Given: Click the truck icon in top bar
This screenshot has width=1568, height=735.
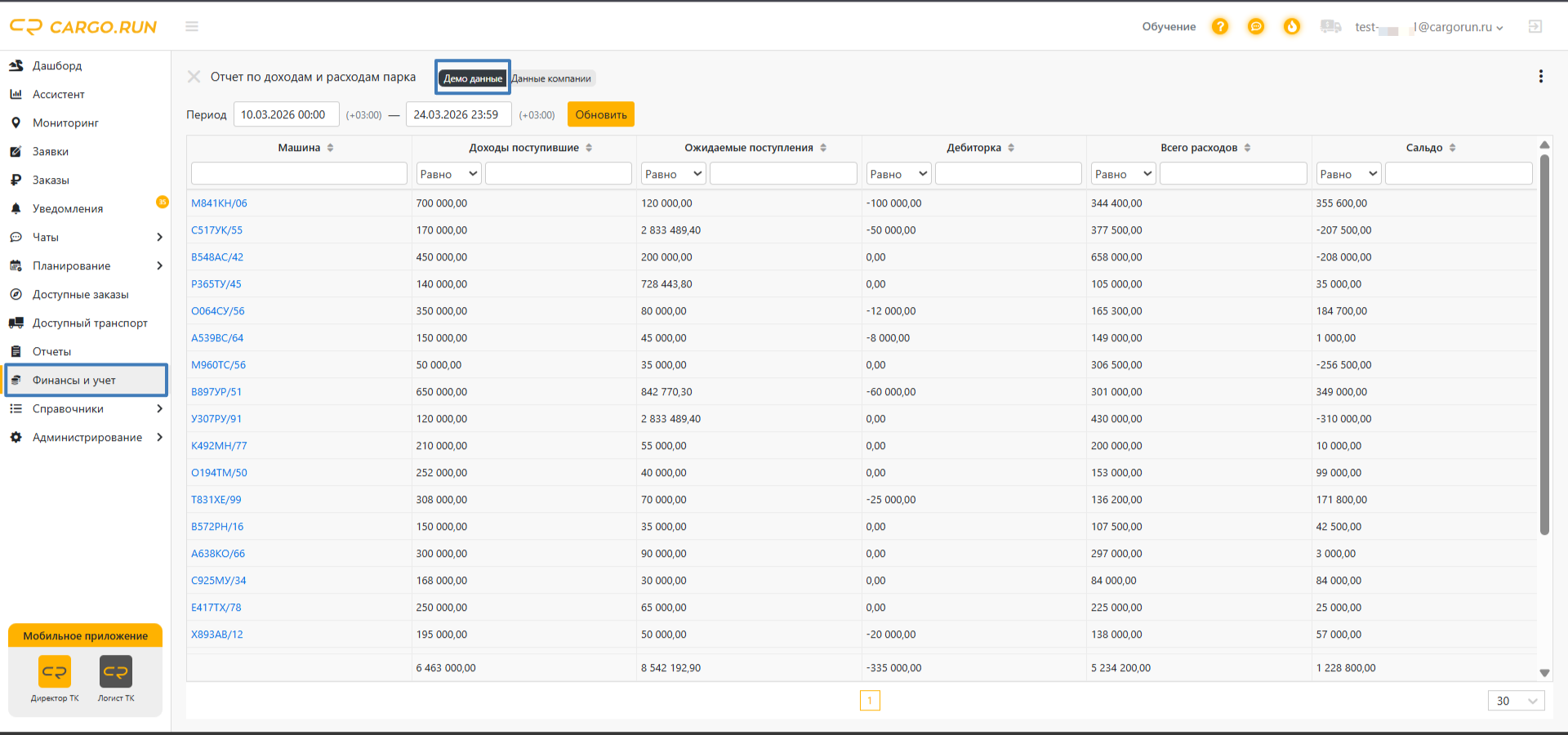Looking at the screenshot, I should (x=1330, y=27).
